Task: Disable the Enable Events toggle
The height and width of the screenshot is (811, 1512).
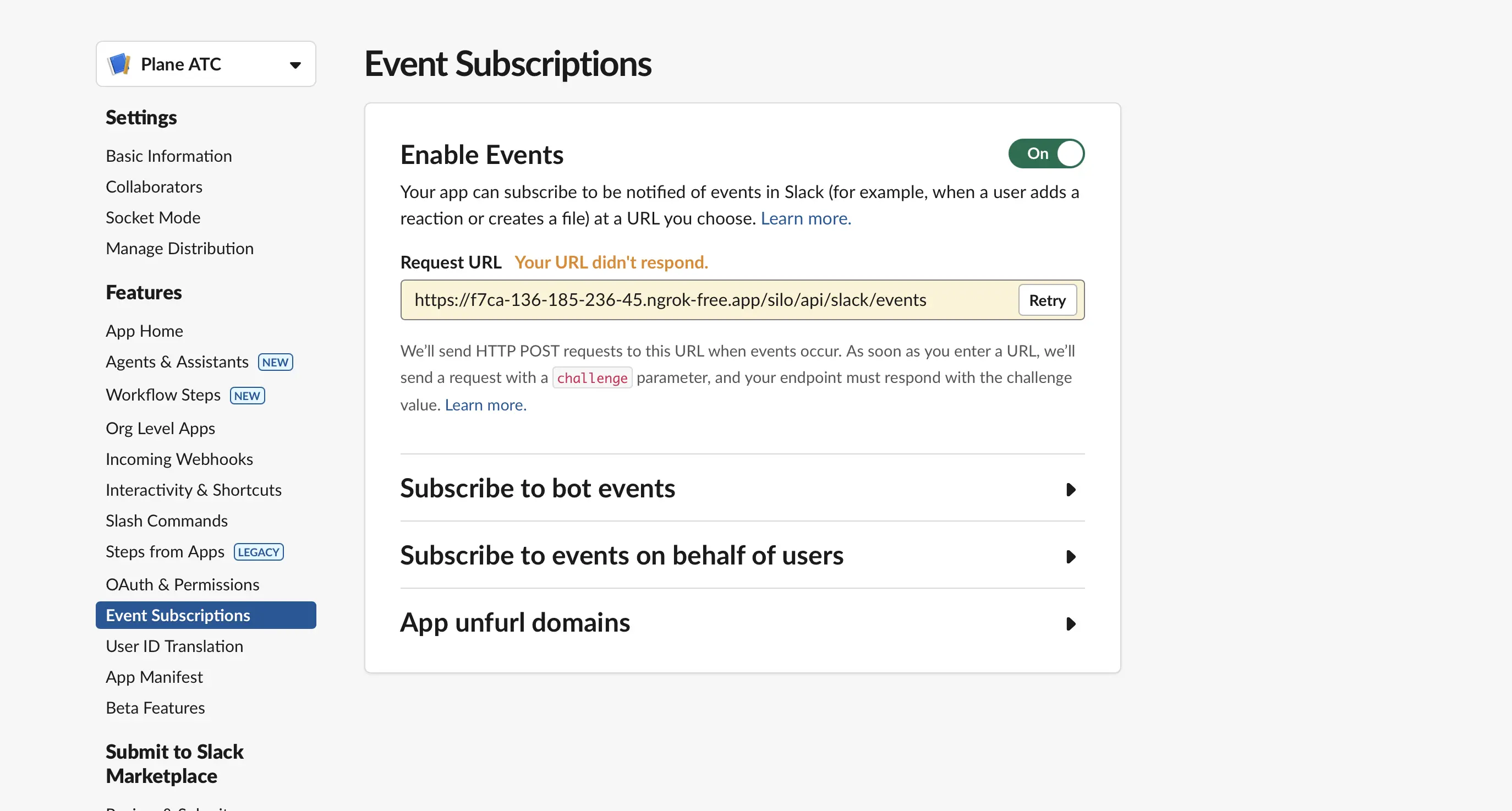Action: 1046,153
